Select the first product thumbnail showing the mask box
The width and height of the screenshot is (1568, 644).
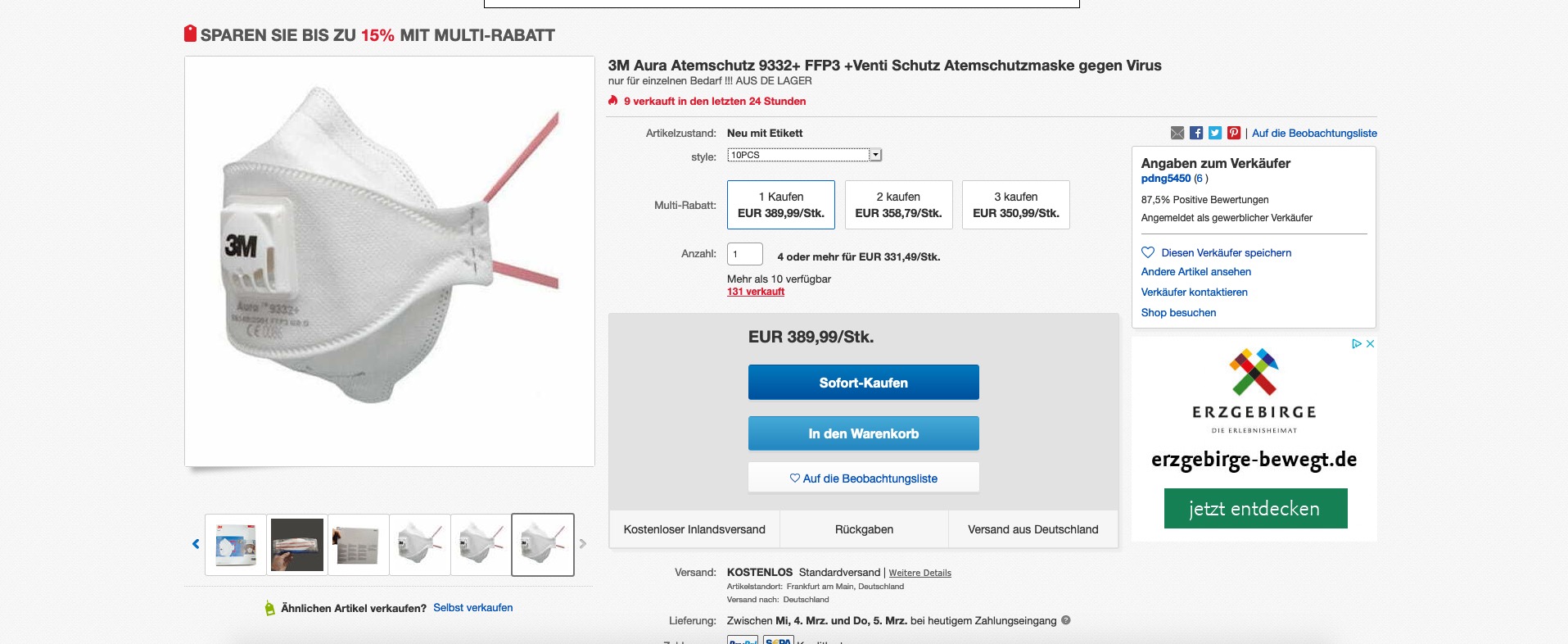(236, 545)
